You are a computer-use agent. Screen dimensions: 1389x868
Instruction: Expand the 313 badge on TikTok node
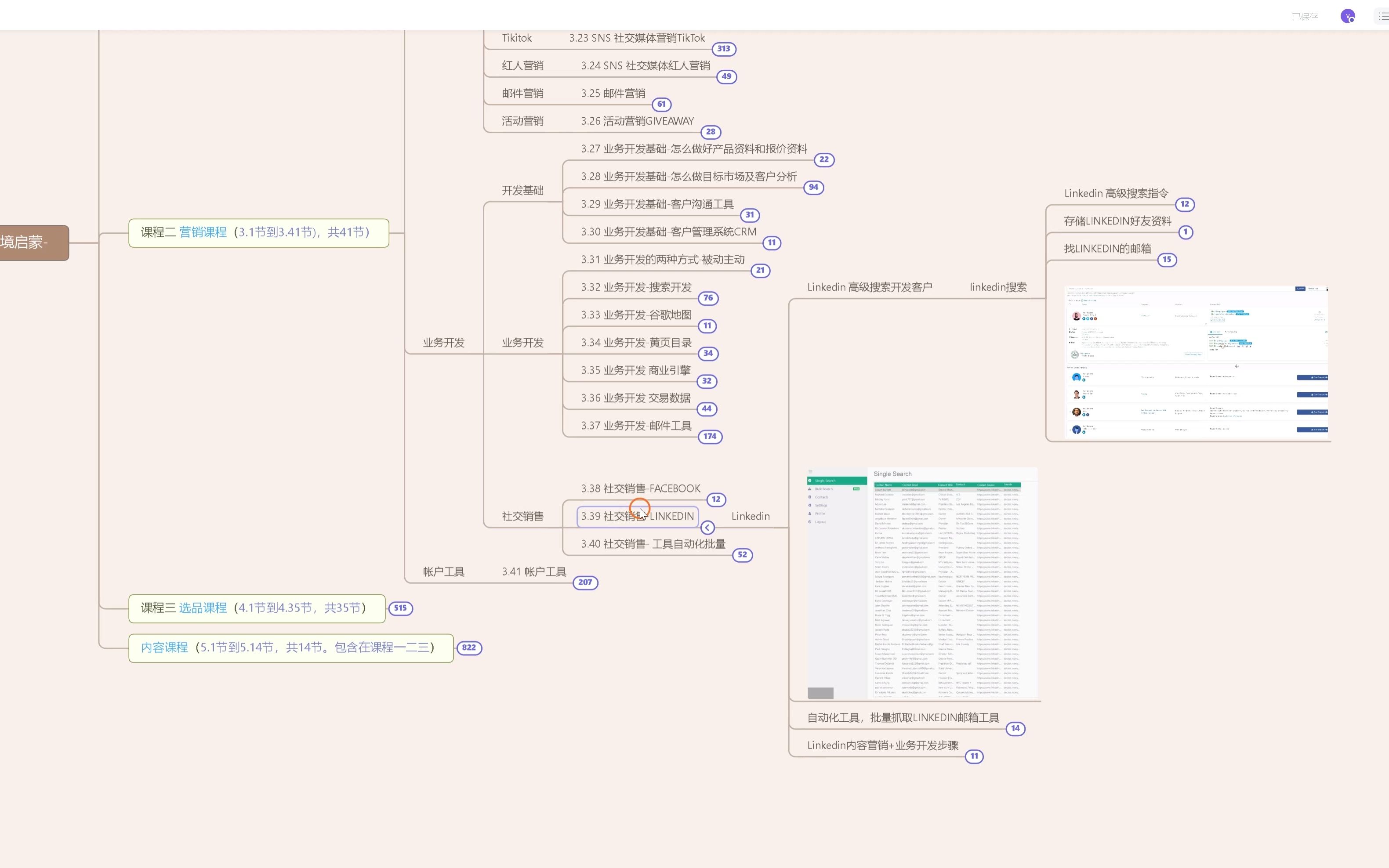(x=723, y=49)
